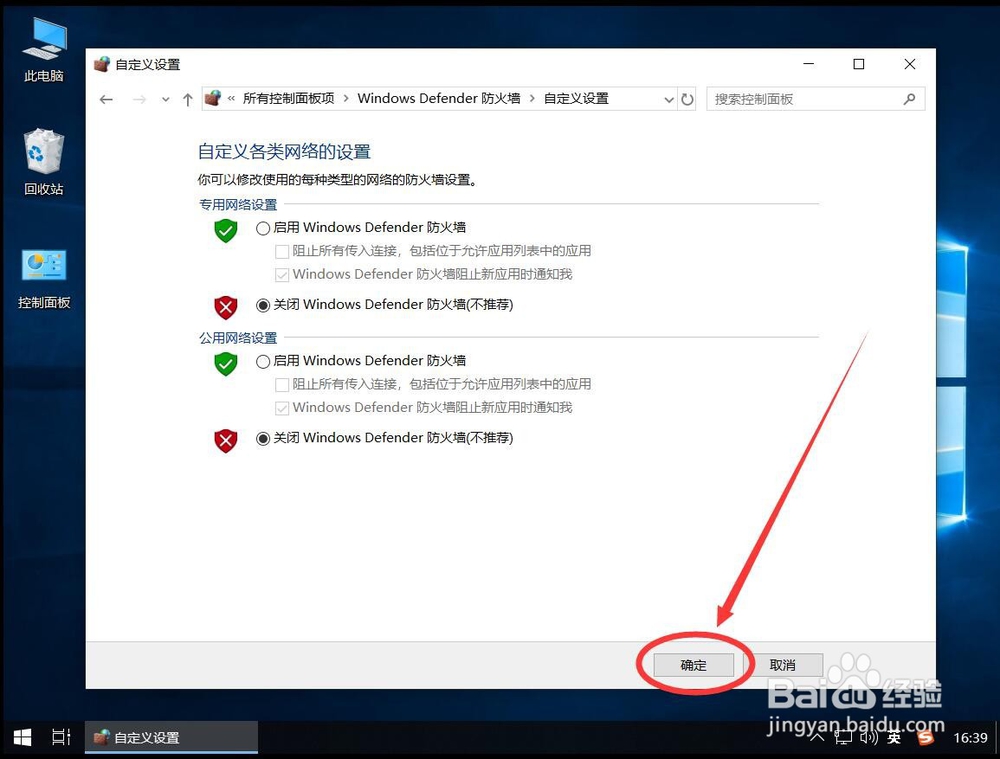Viewport: 1000px width, 759px height.
Task: Click the 英 input method indicator
Action: coord(894,738)
